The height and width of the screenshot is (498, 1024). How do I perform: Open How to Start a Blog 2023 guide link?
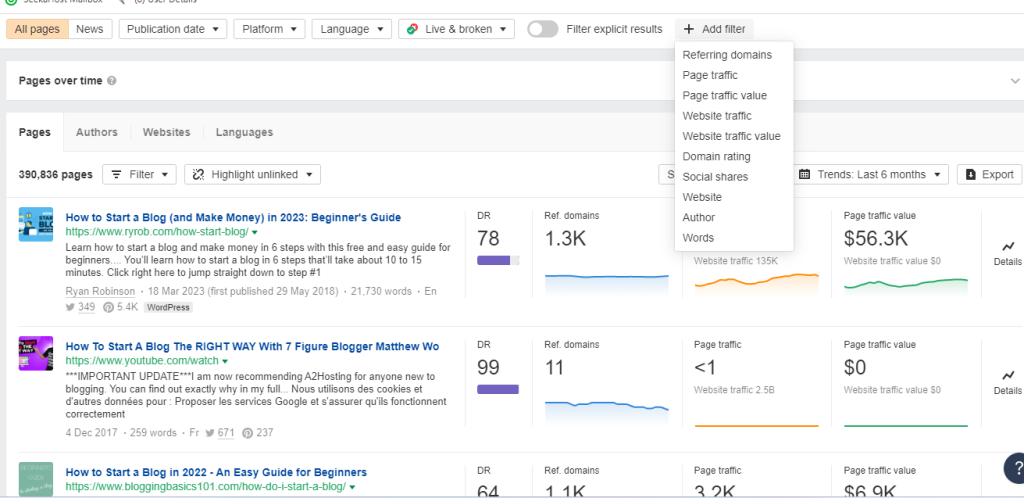[233, 217]
